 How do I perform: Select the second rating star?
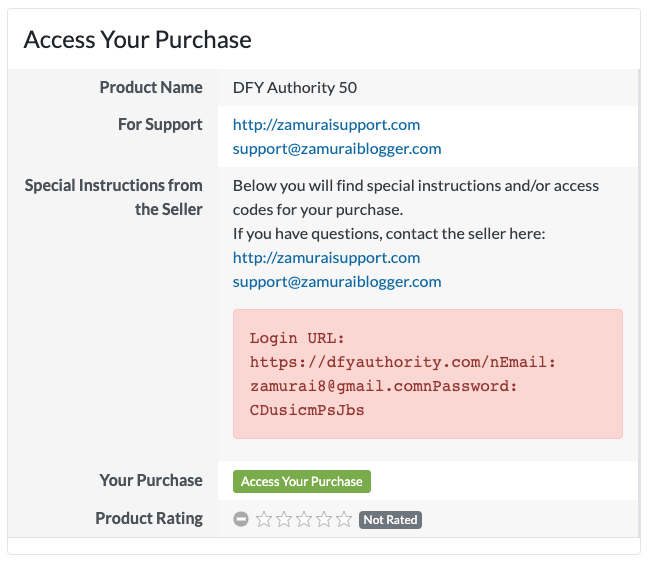click(x=285, y=519)
